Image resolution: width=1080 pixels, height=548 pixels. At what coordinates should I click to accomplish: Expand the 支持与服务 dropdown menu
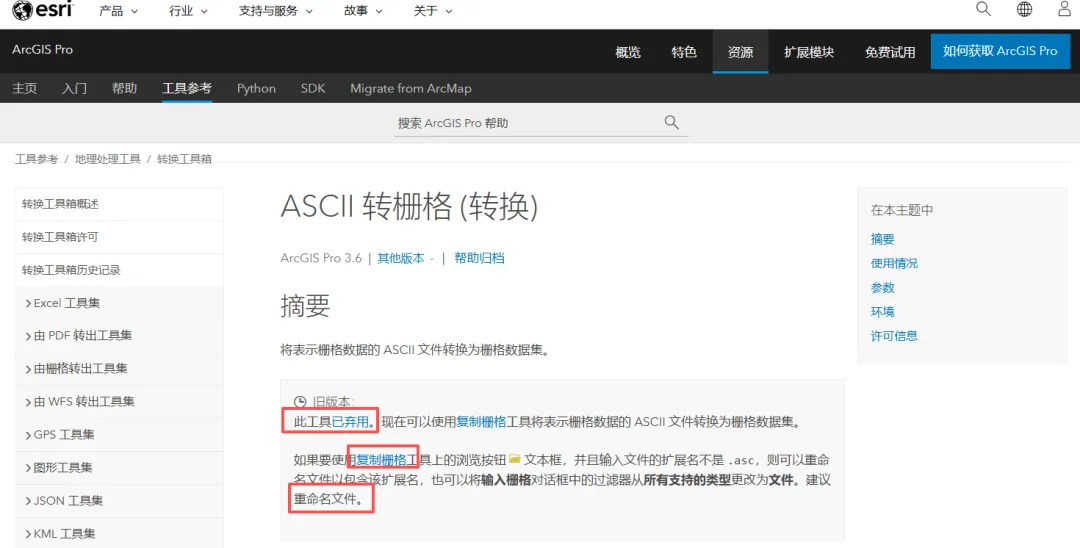coord(276,11)
